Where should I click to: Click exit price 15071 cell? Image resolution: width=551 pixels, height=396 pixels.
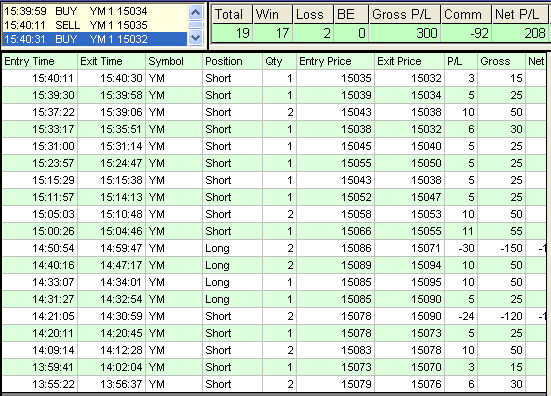tap(409, 248)
